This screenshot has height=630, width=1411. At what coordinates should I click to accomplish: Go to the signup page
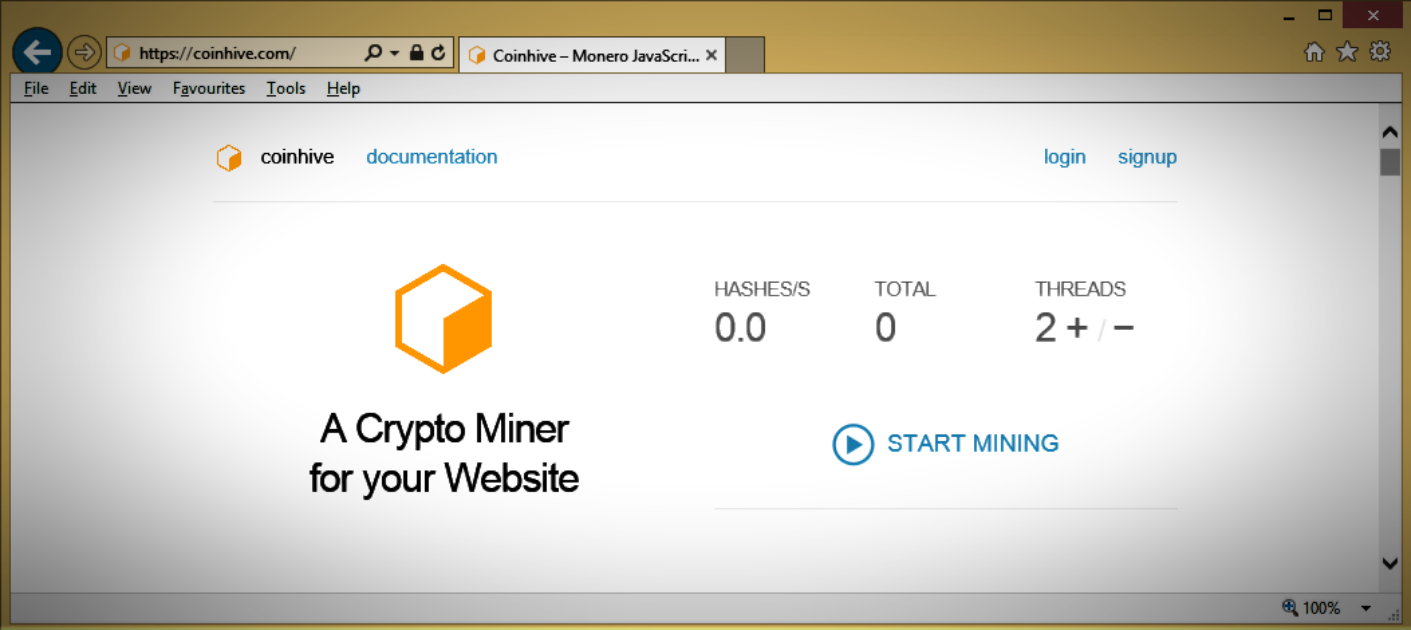1147,158
